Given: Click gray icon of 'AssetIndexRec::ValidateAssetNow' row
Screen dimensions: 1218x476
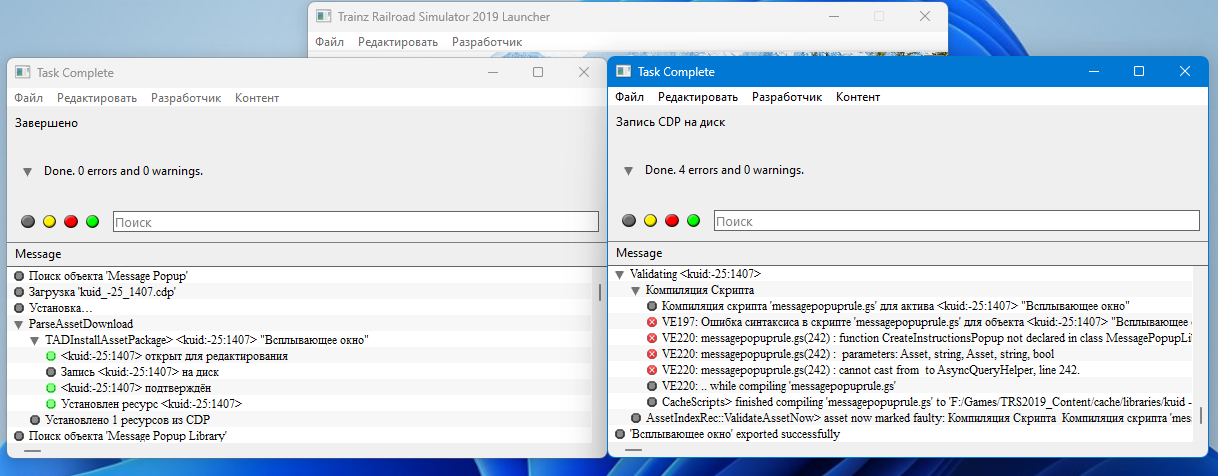Looking at the screenshot, I should click(x=637, y=418).
